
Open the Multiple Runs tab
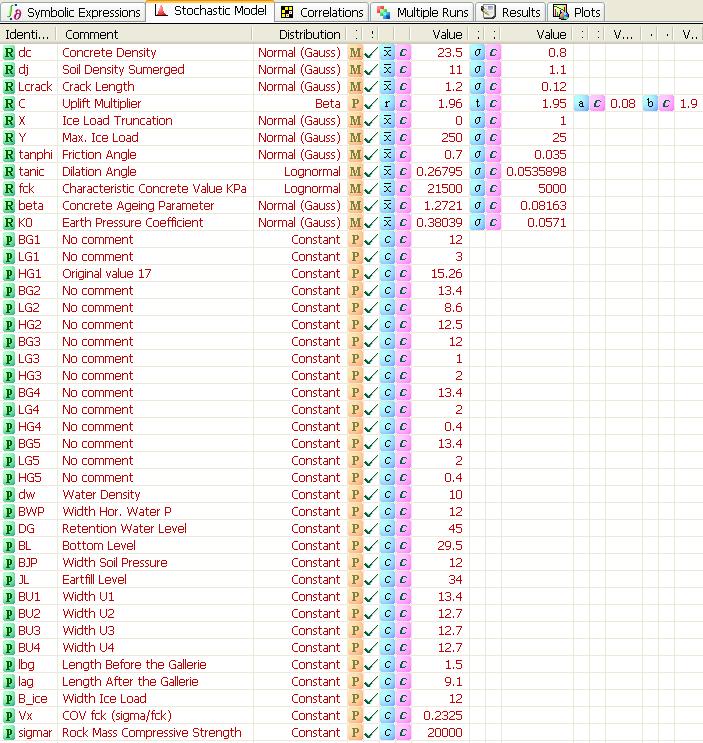[x=423, y=12]
